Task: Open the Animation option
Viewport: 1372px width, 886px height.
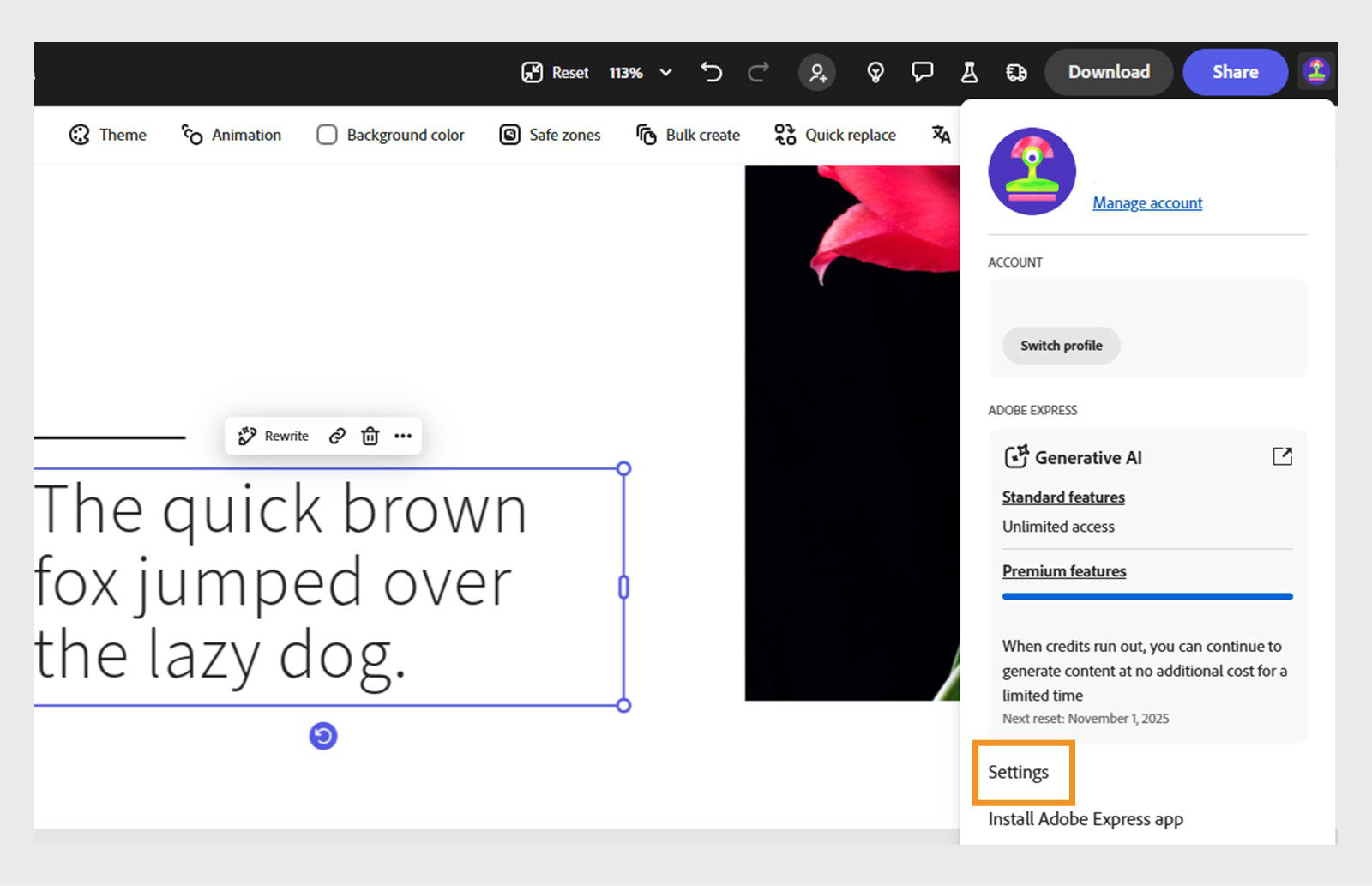Action: click(x=232, y=135)
